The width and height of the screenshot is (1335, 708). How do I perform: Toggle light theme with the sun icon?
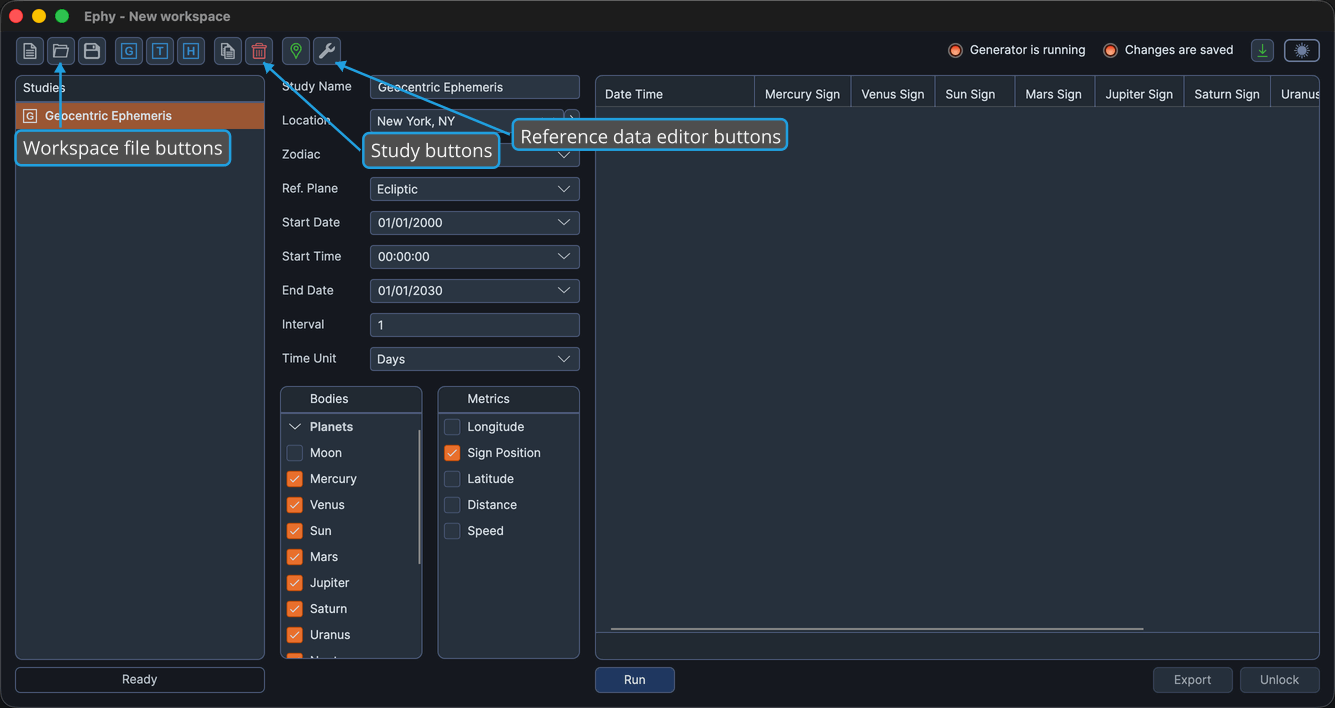[1302, 50]
